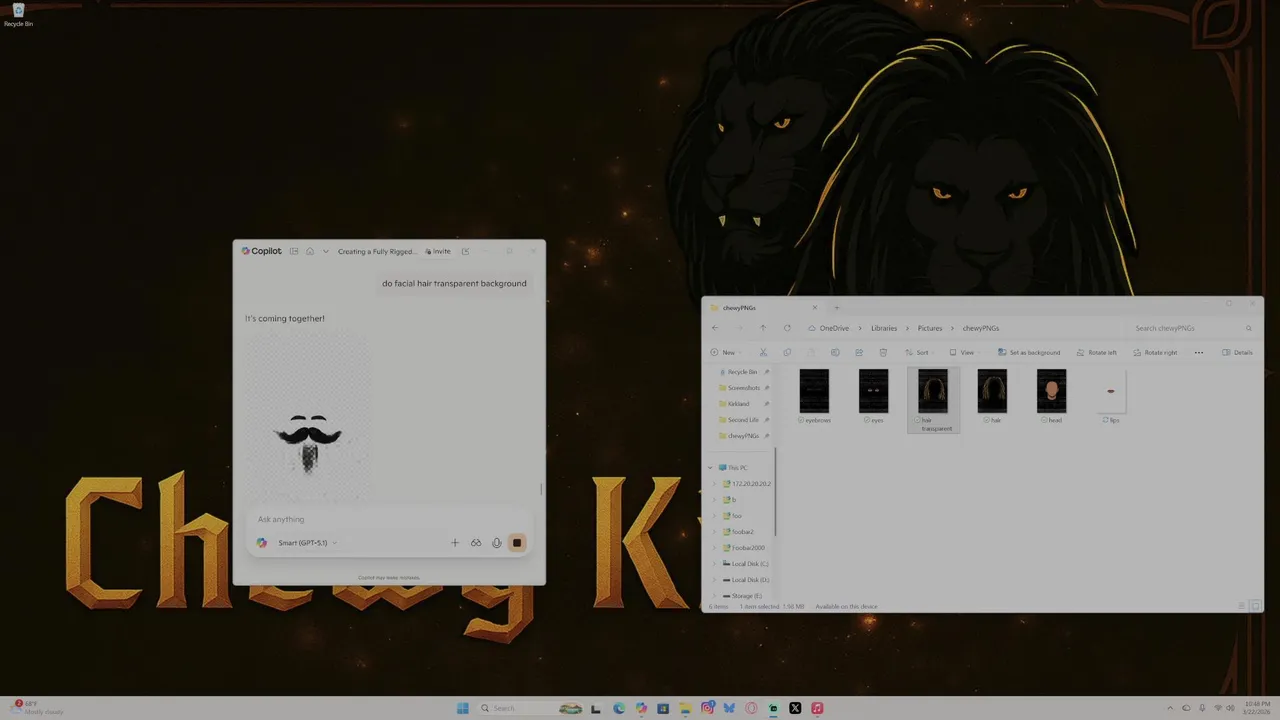Open Copilot sidebar panel icon
Viewport: 1280px width, 720px height.
[294, 251]
